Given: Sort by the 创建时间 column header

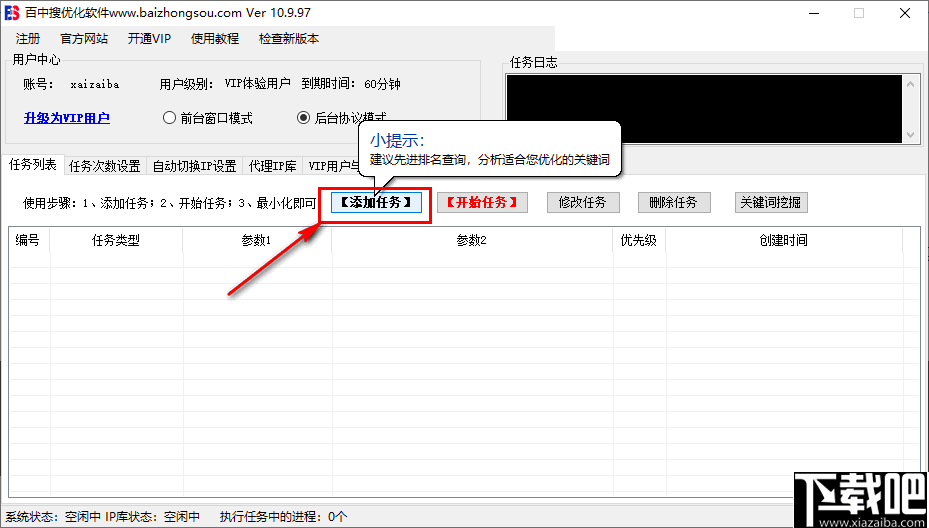Looking at the screenshot, I should (x=783, y=241).
